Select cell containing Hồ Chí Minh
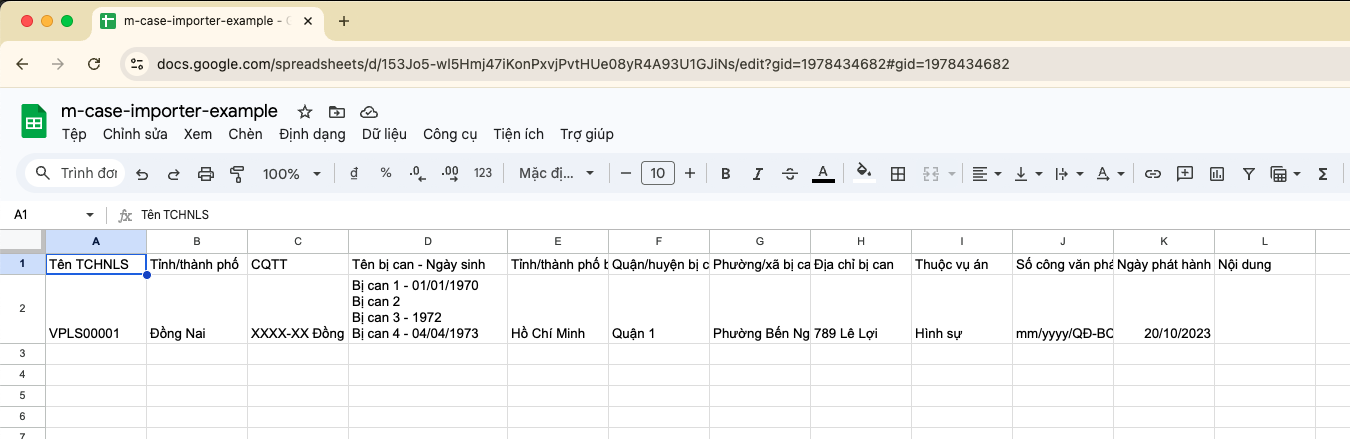This screenshot has width=1350, height=439. tap(557, 333)
